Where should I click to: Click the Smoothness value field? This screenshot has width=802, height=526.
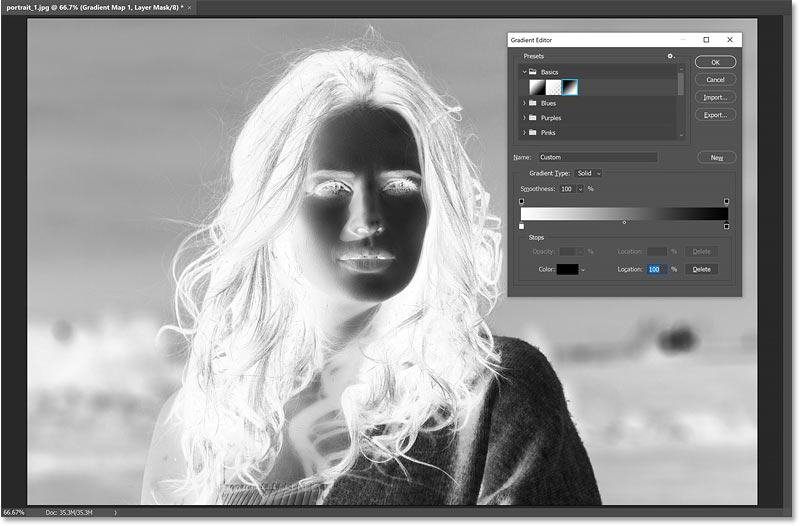pos(568,189)
